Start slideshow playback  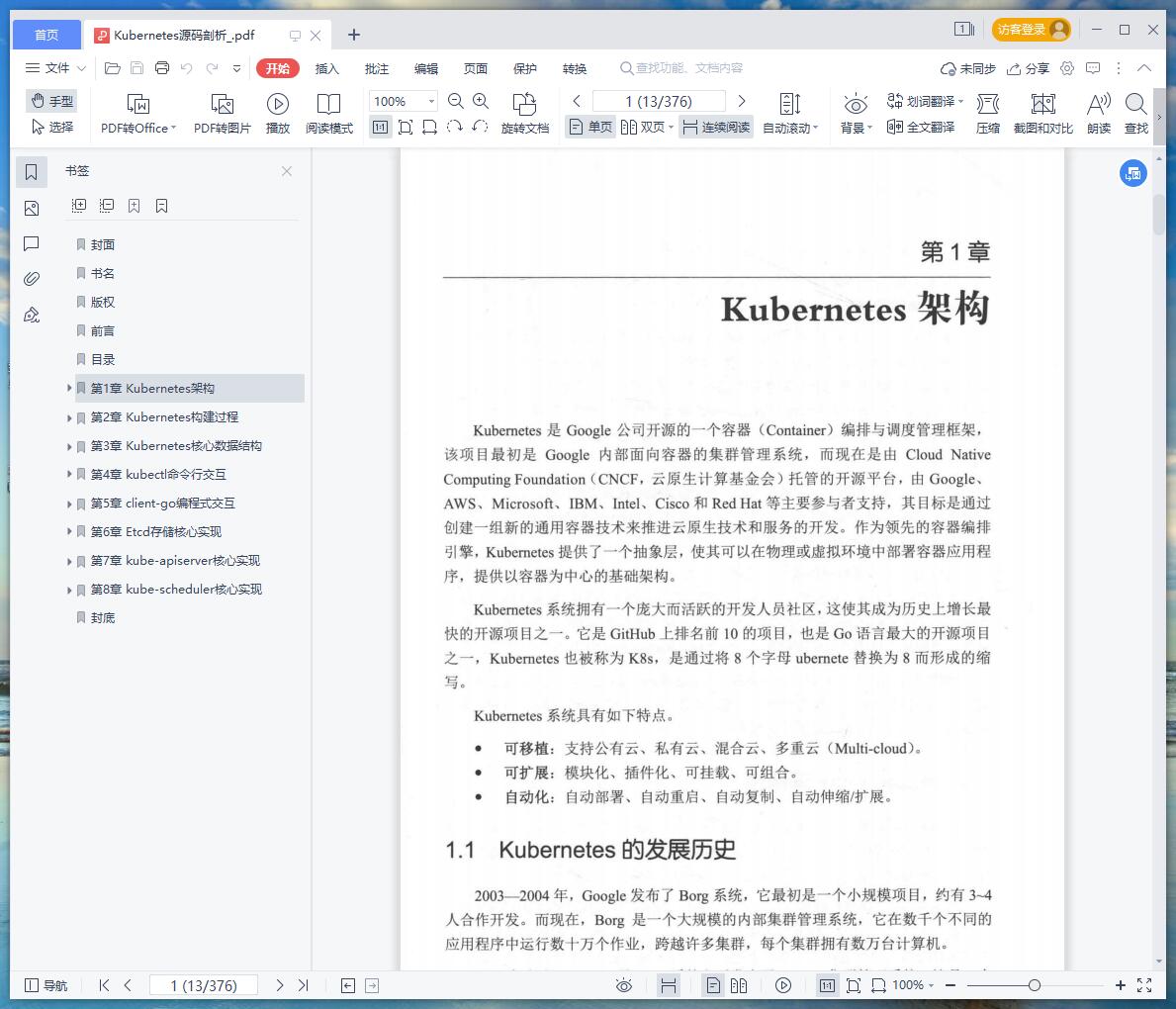pyautogui.click(x=278, y=114)
